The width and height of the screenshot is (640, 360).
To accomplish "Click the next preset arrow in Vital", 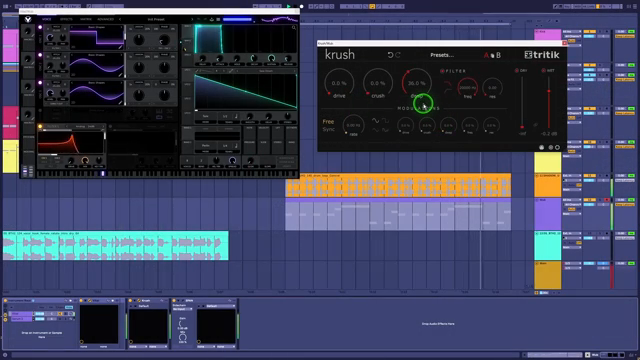I will [x=192, y=19].
